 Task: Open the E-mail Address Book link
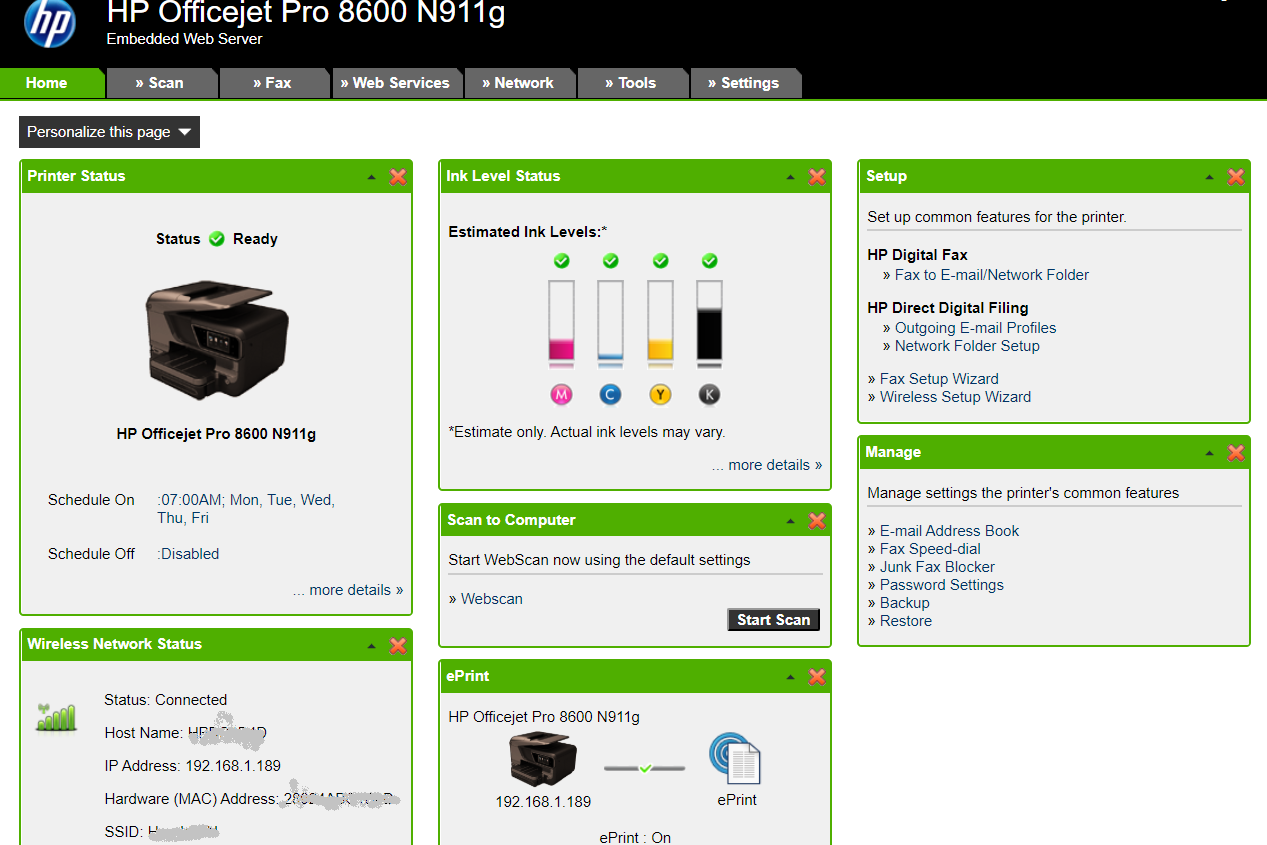(949, 531)
